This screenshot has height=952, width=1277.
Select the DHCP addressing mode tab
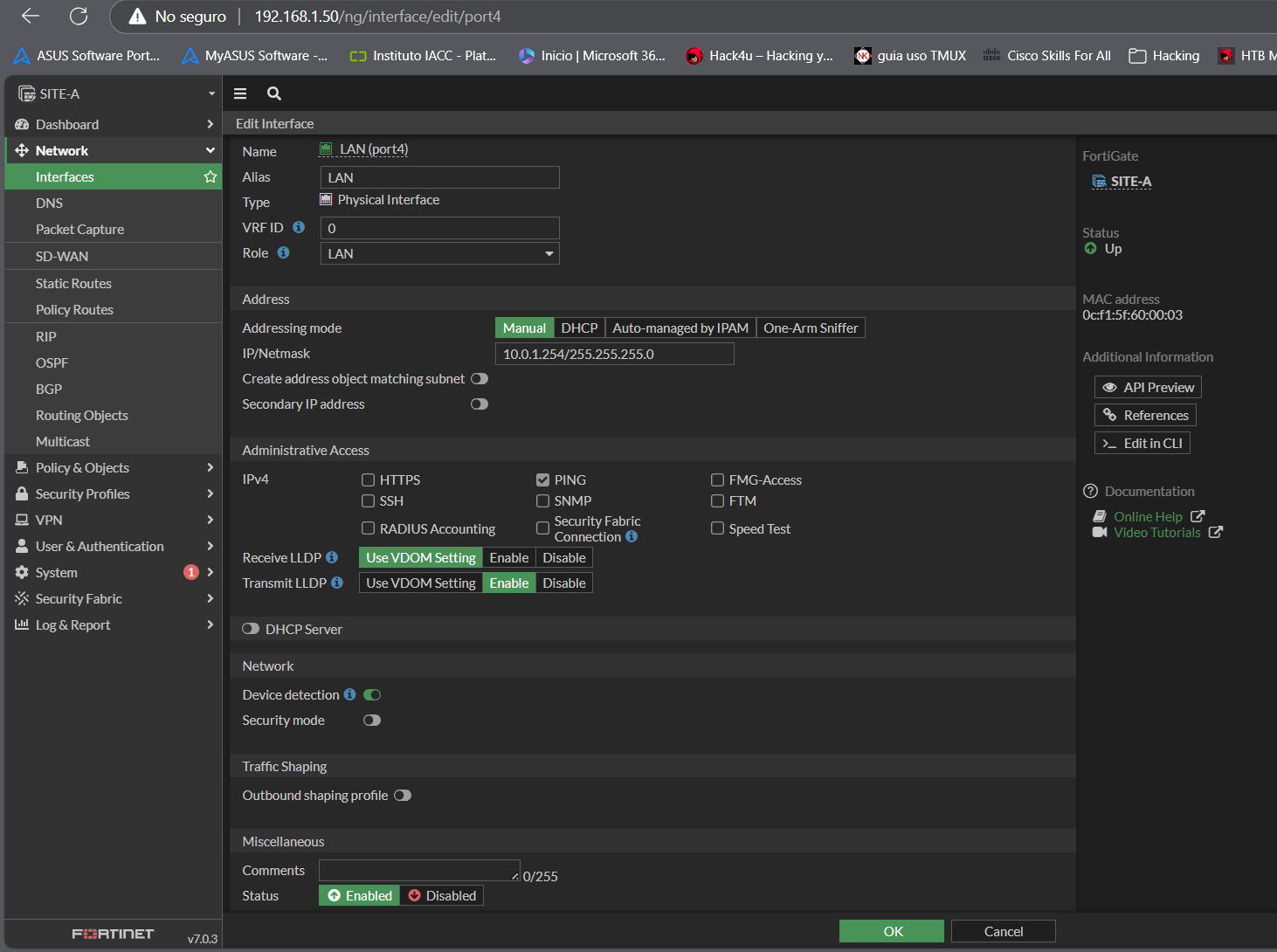click(x=579, y=328)
